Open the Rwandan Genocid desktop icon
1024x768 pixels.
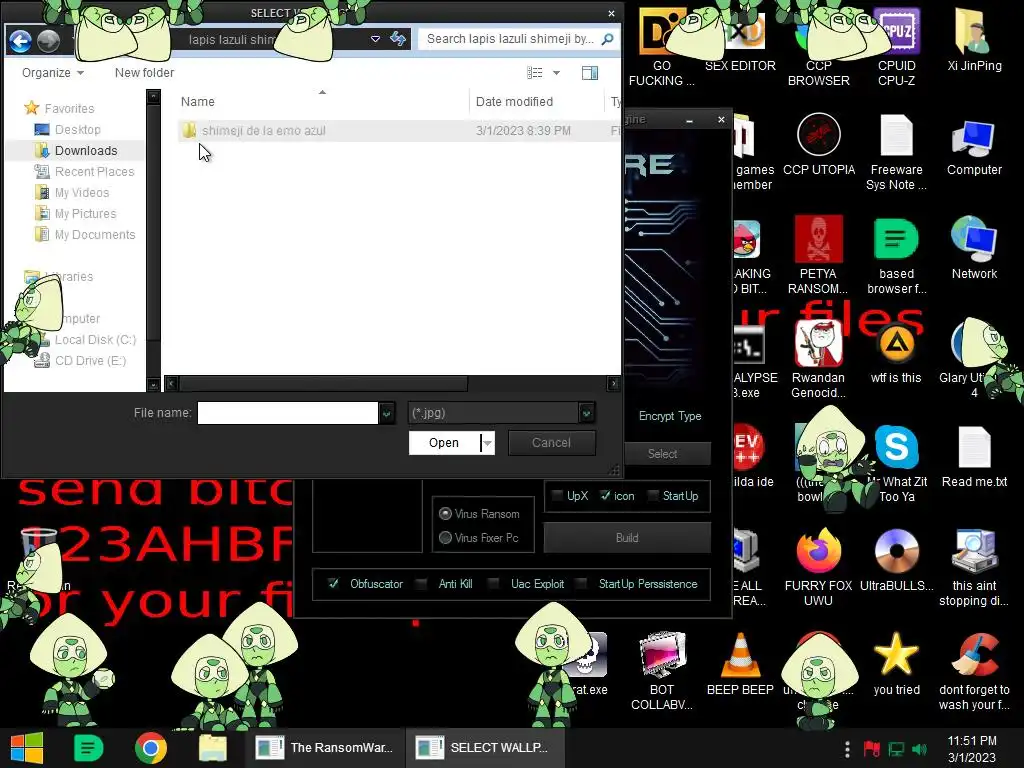click(818, 360)
